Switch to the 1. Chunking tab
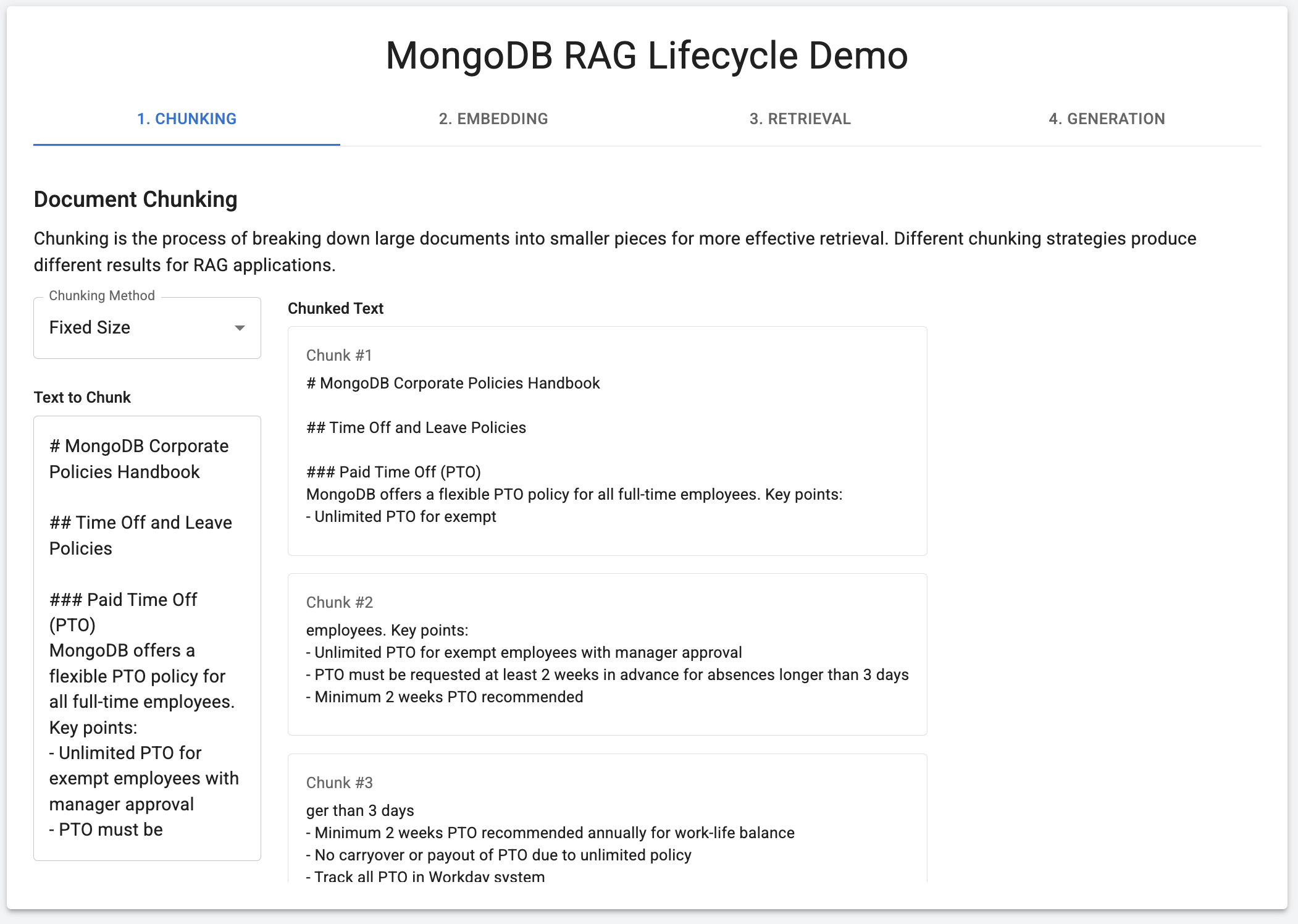This screenshot has width=1298, height=924. pyautogui.click(x=186, y=119)
